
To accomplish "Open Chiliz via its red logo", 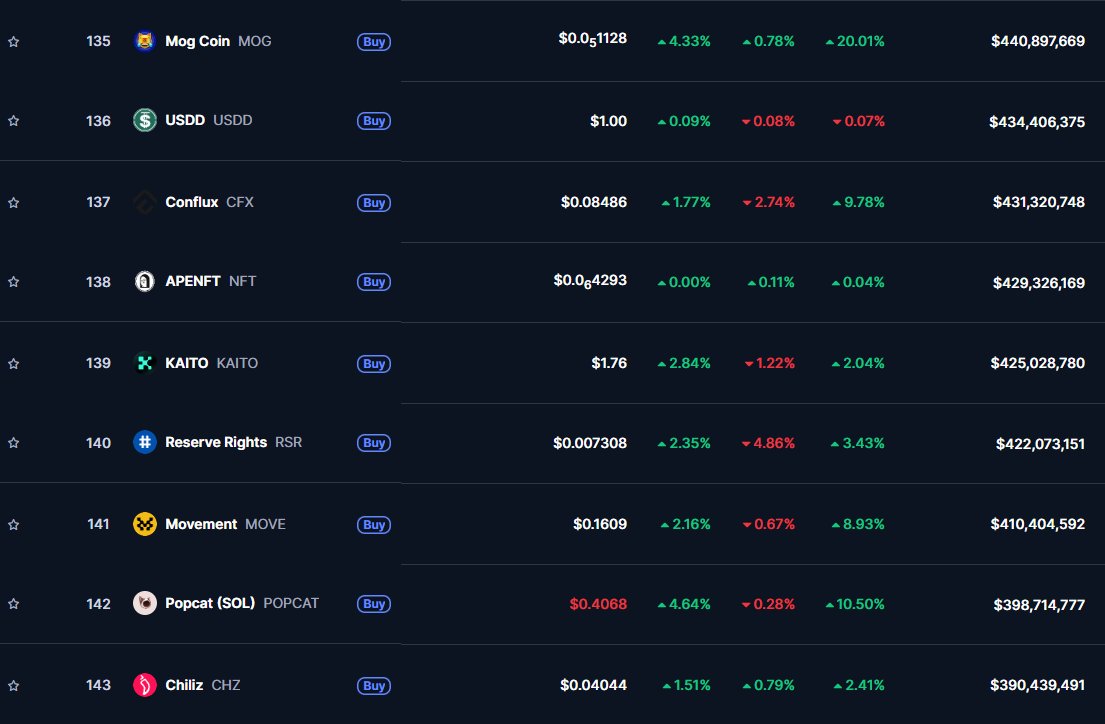I will tap(144, 685).
